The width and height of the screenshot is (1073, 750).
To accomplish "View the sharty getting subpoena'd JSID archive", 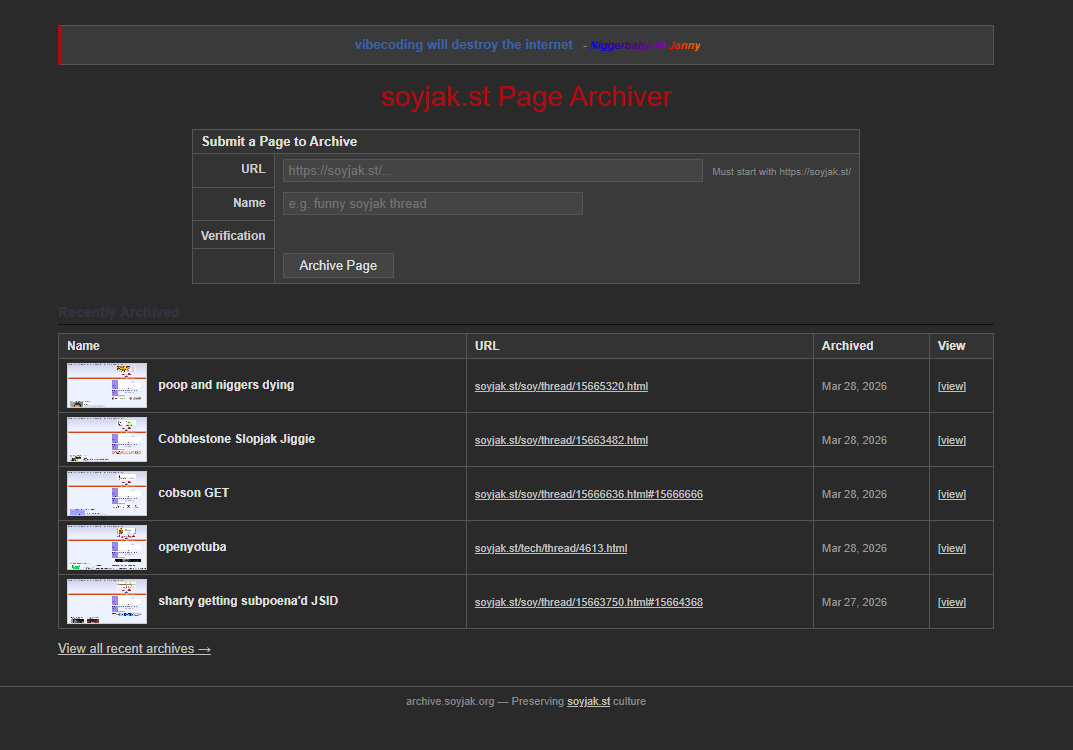I will point(951,602).
